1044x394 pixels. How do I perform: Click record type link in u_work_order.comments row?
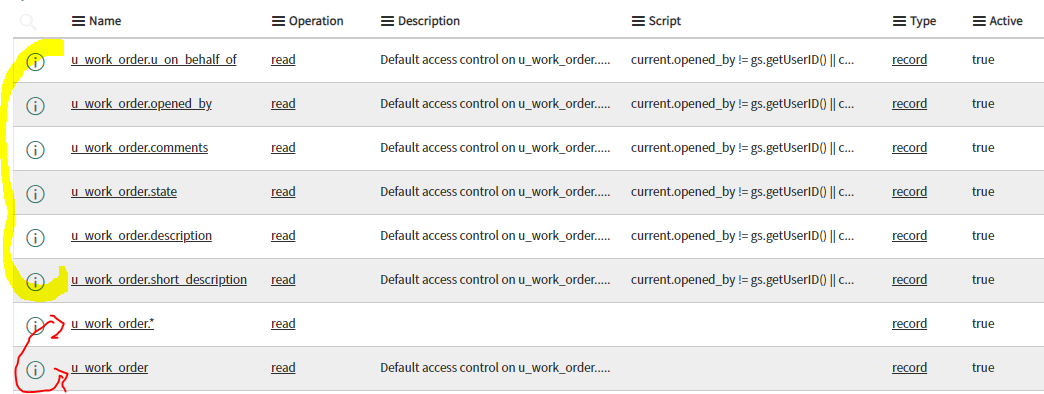coord(910,148)
